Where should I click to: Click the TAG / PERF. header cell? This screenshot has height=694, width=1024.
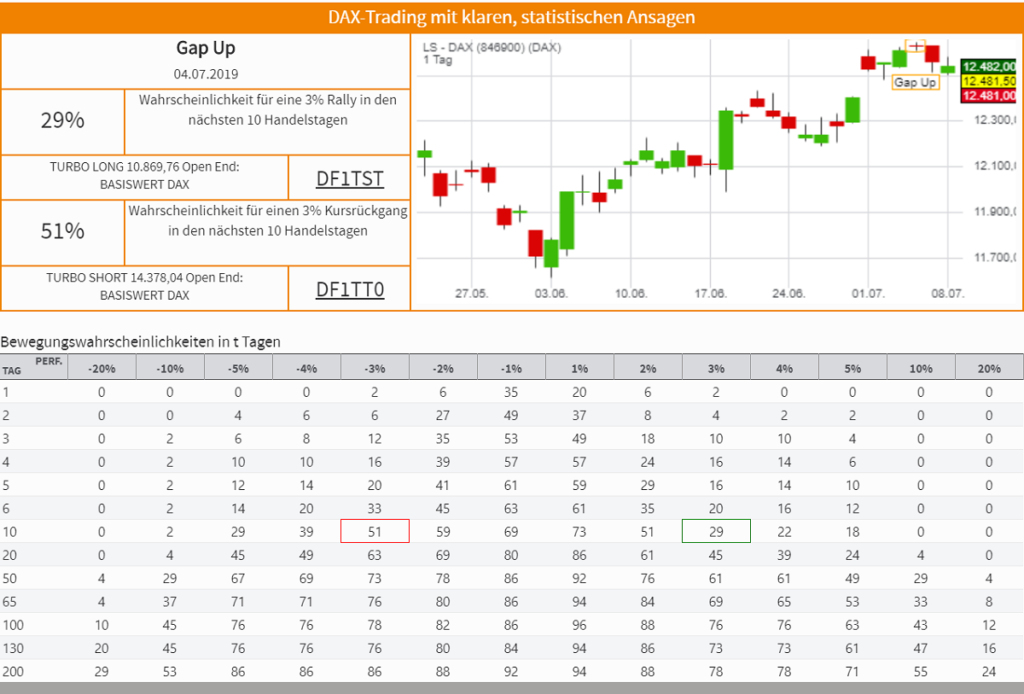pos(33,367)
